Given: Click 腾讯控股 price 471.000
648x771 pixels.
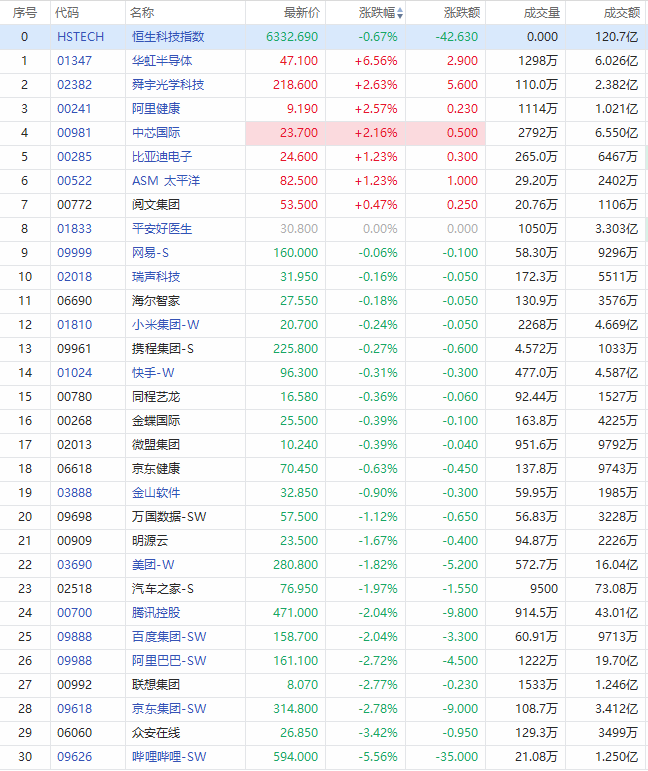Looking at the screenshot, I should [296, 613].
